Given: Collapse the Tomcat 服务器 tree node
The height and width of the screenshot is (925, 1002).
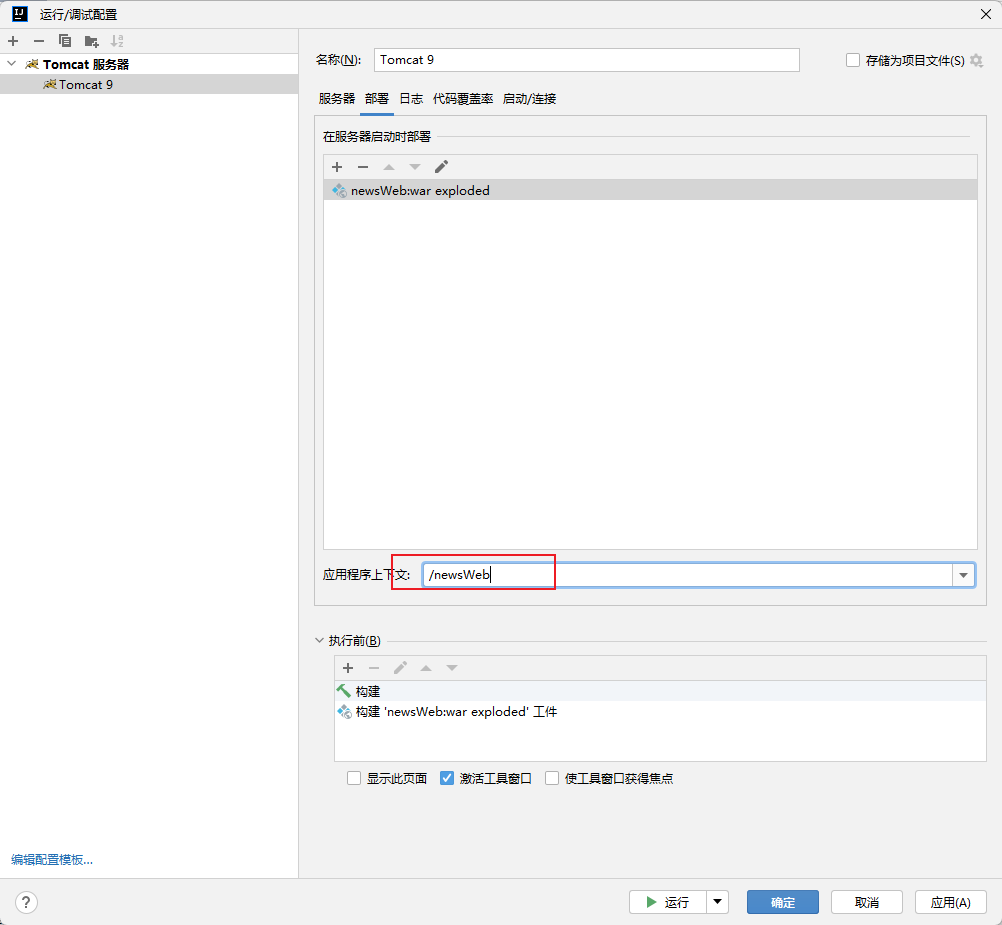Looking at the screenshot, I should click(x=12, y=64).
